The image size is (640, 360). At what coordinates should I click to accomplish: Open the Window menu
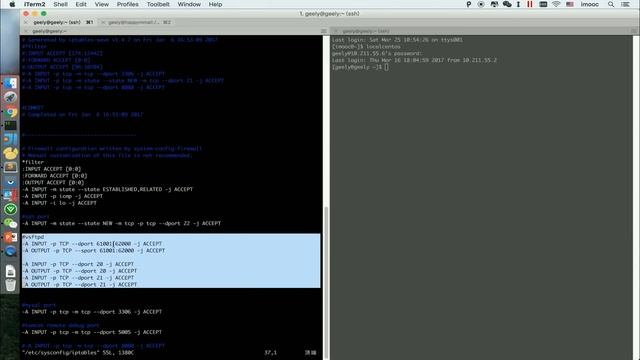pos(189,4)
